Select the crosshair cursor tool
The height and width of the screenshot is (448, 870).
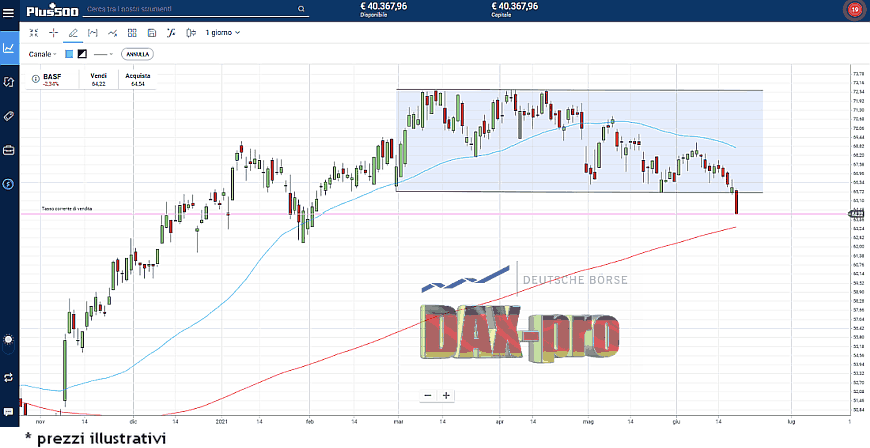[53, 33]
